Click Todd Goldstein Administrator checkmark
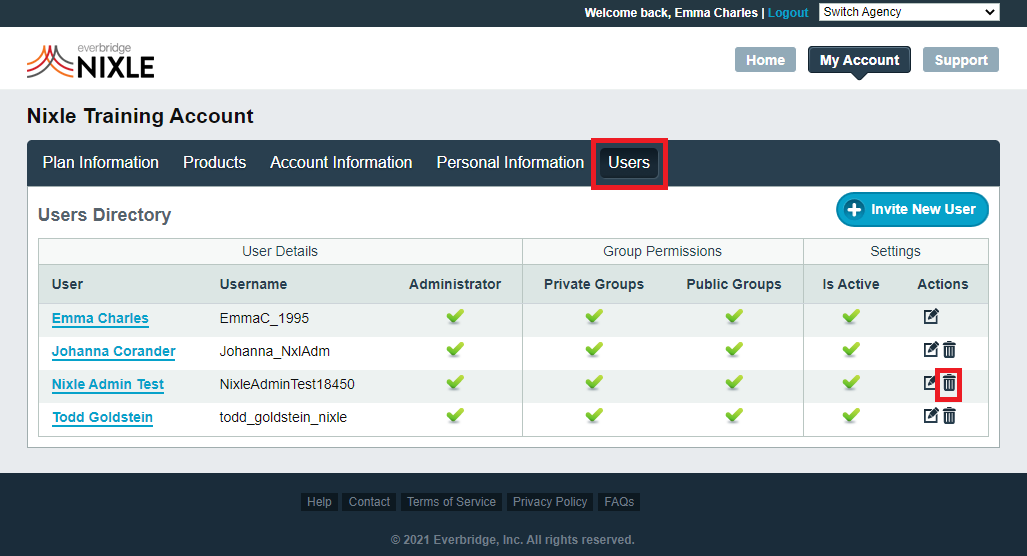This screenshot has height=556, width=1027. 455,416
